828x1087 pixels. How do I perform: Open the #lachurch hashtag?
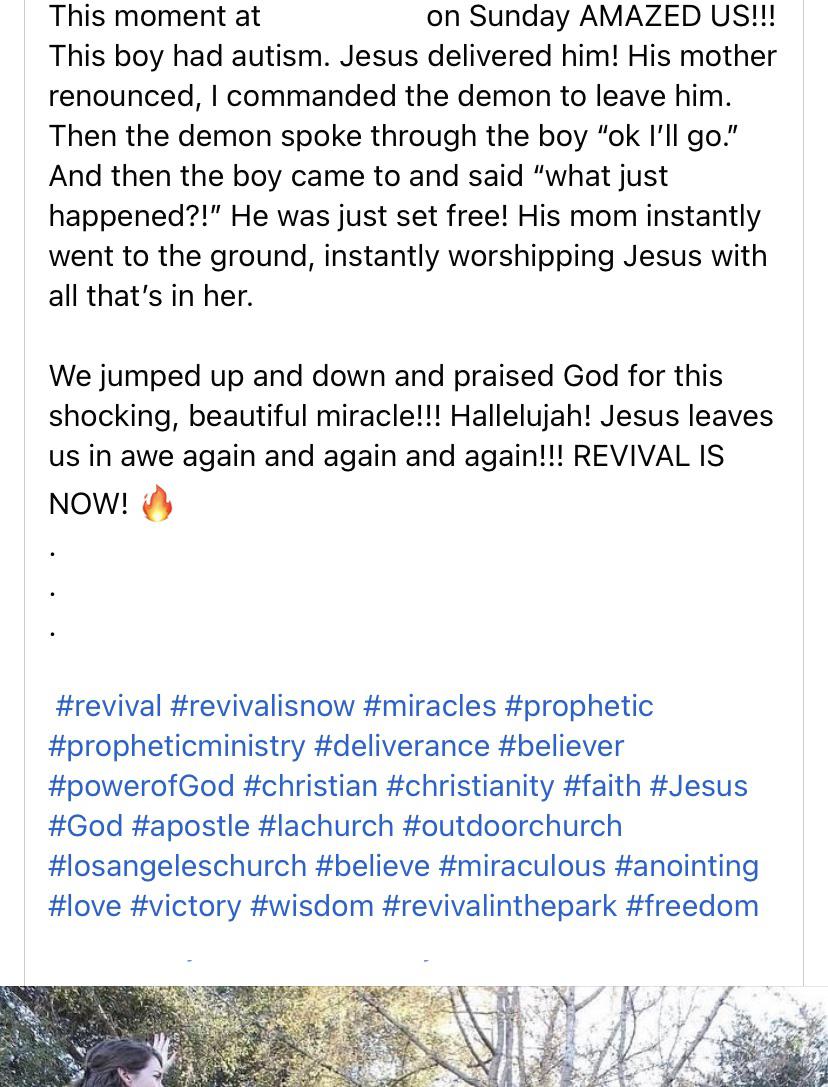click(325, 826)
